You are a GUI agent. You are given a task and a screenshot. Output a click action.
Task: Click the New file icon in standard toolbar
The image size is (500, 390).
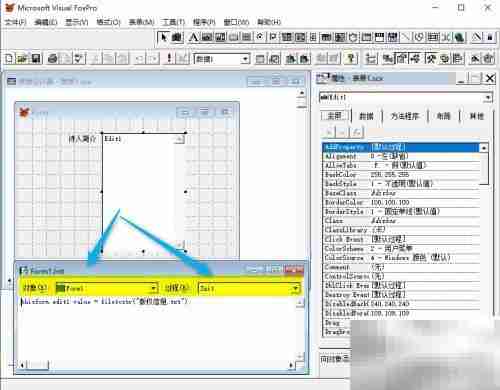pos(10,59)
